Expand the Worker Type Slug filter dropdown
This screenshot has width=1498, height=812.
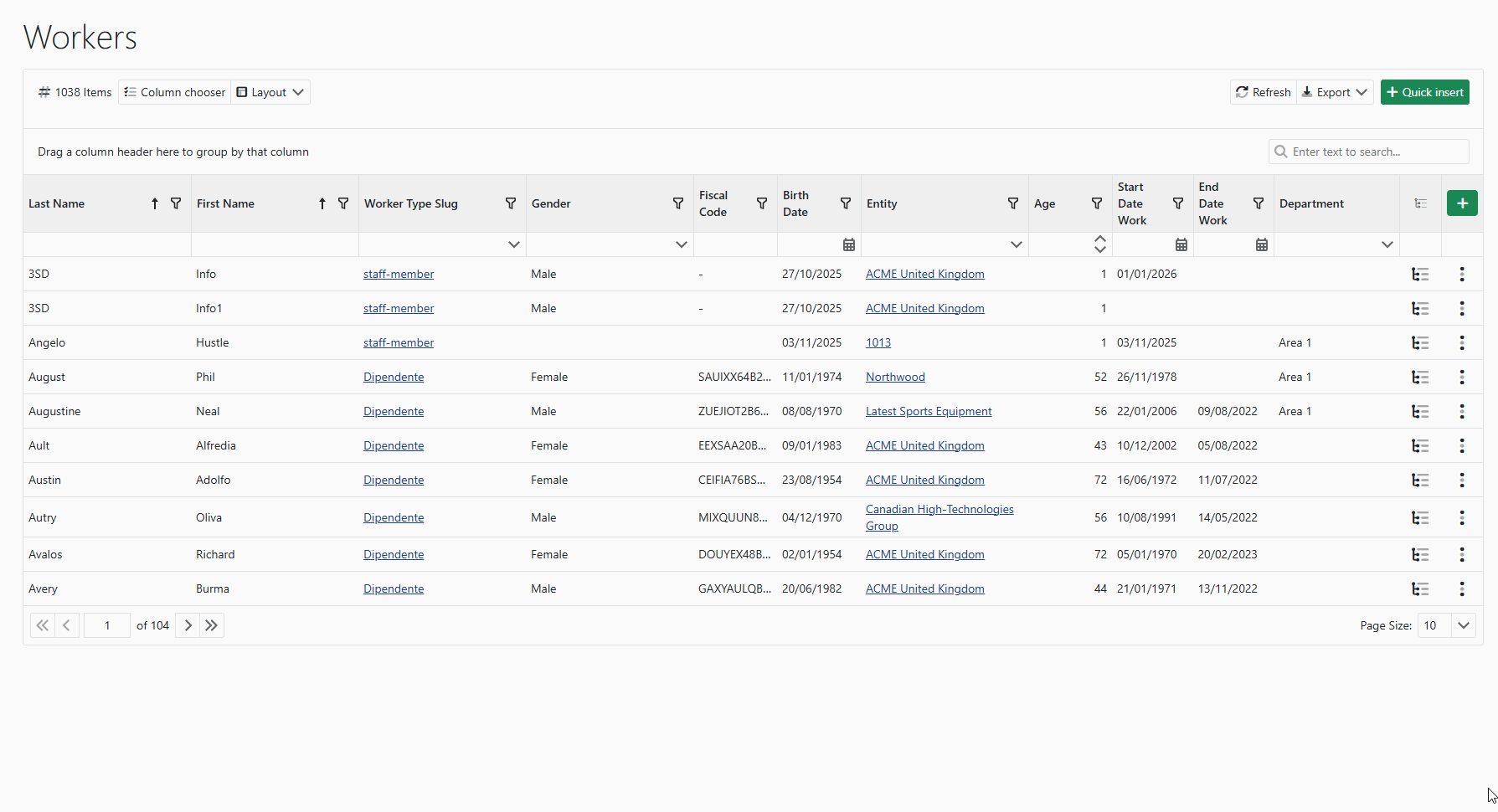pos(513,244)
